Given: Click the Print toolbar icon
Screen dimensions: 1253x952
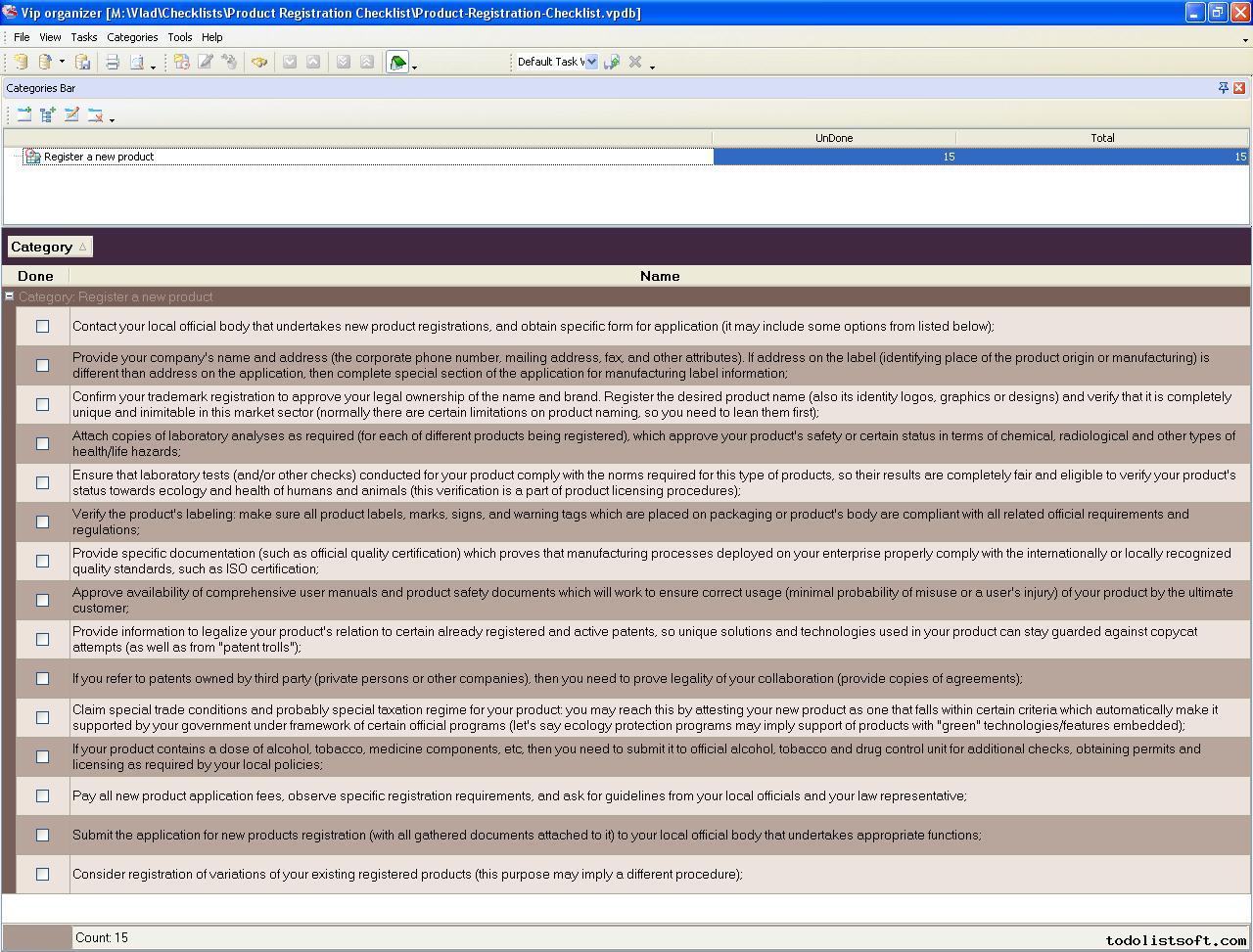Looking at the screenshot, I should tap(113, 63).
